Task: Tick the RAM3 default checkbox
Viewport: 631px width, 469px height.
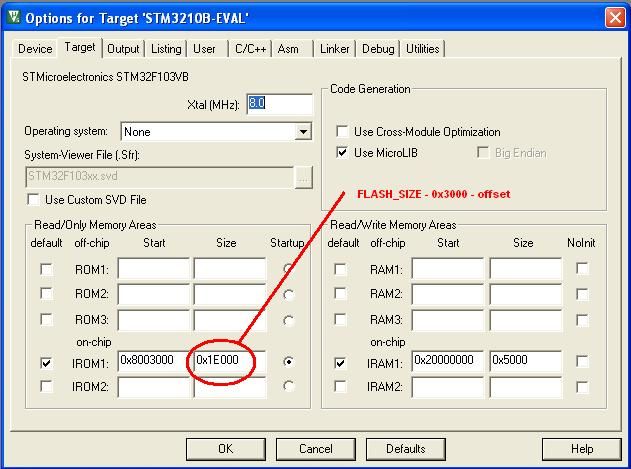Action: point(340,319)
